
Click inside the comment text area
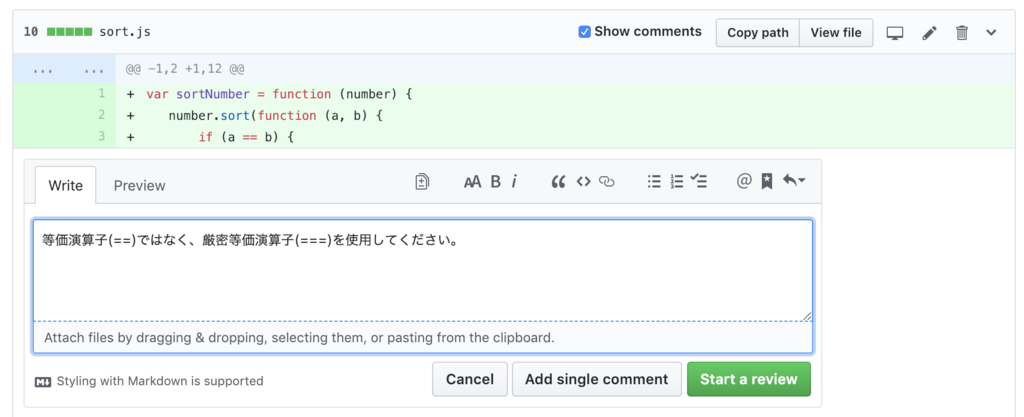pos(422,270)
